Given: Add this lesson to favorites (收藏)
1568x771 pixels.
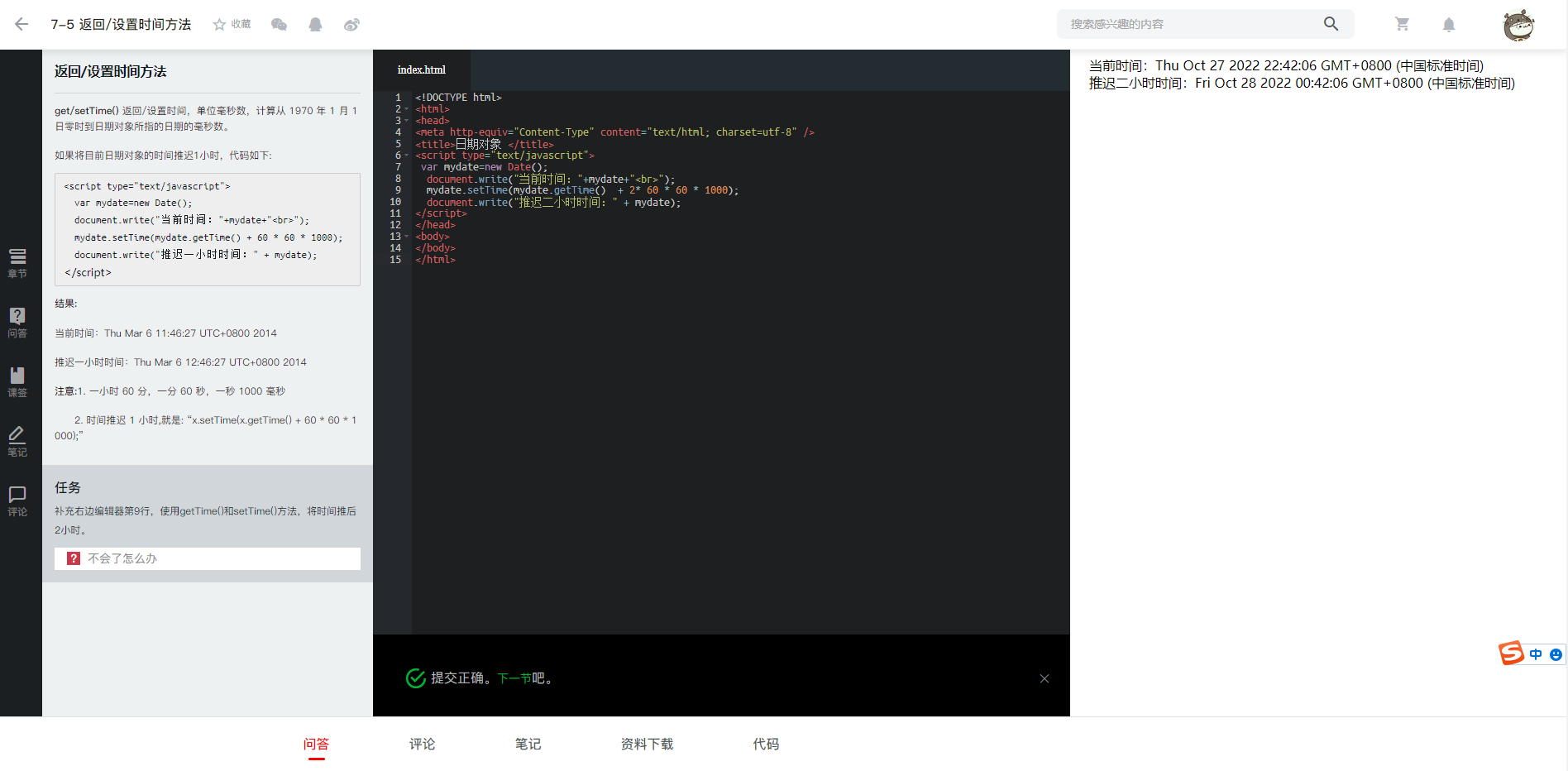Looking at the screenshot, I should pyautogui.click(x=232, y=24).
